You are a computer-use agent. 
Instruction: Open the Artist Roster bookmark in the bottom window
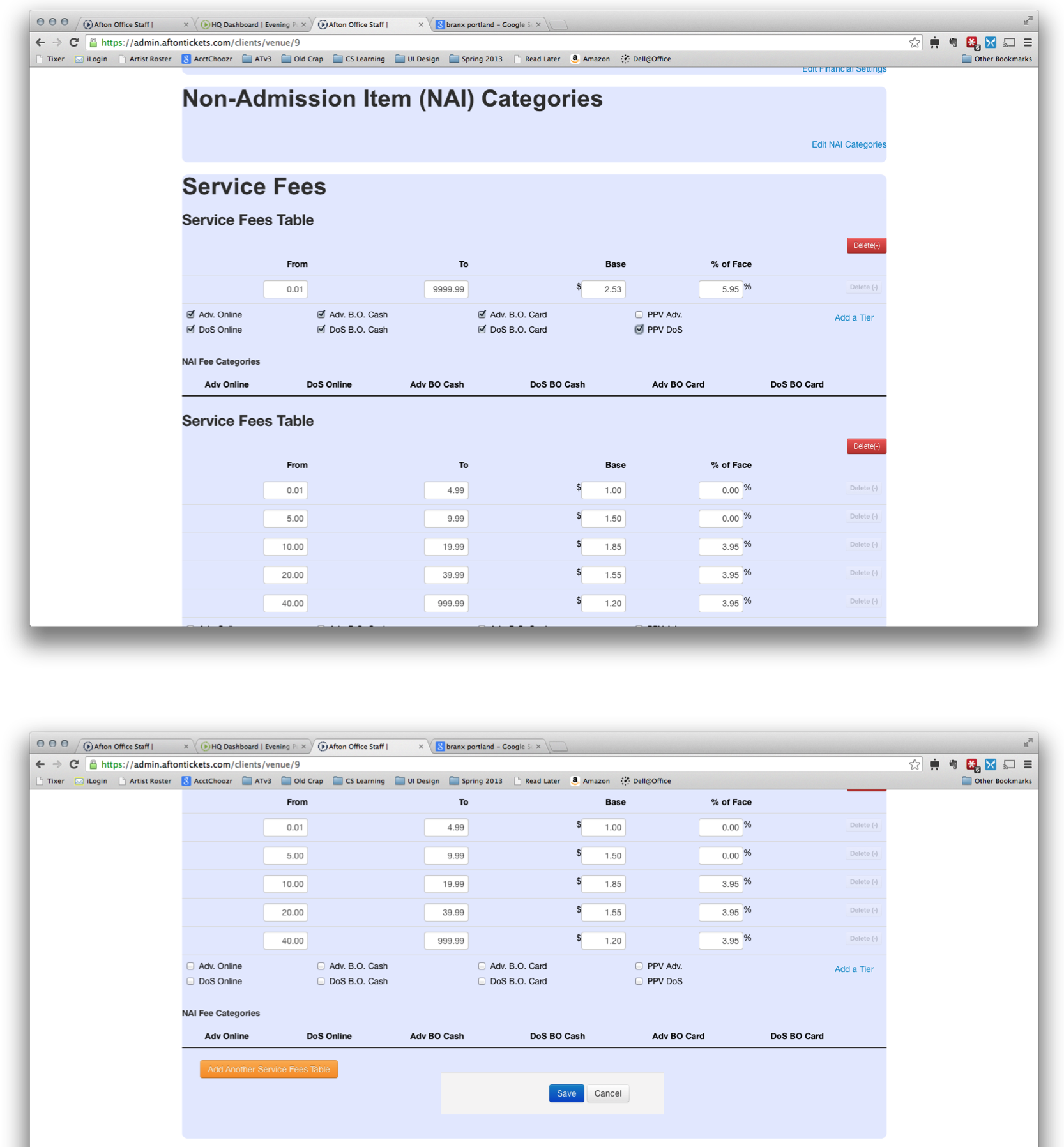pyautogui.click(x=144, y=780)
